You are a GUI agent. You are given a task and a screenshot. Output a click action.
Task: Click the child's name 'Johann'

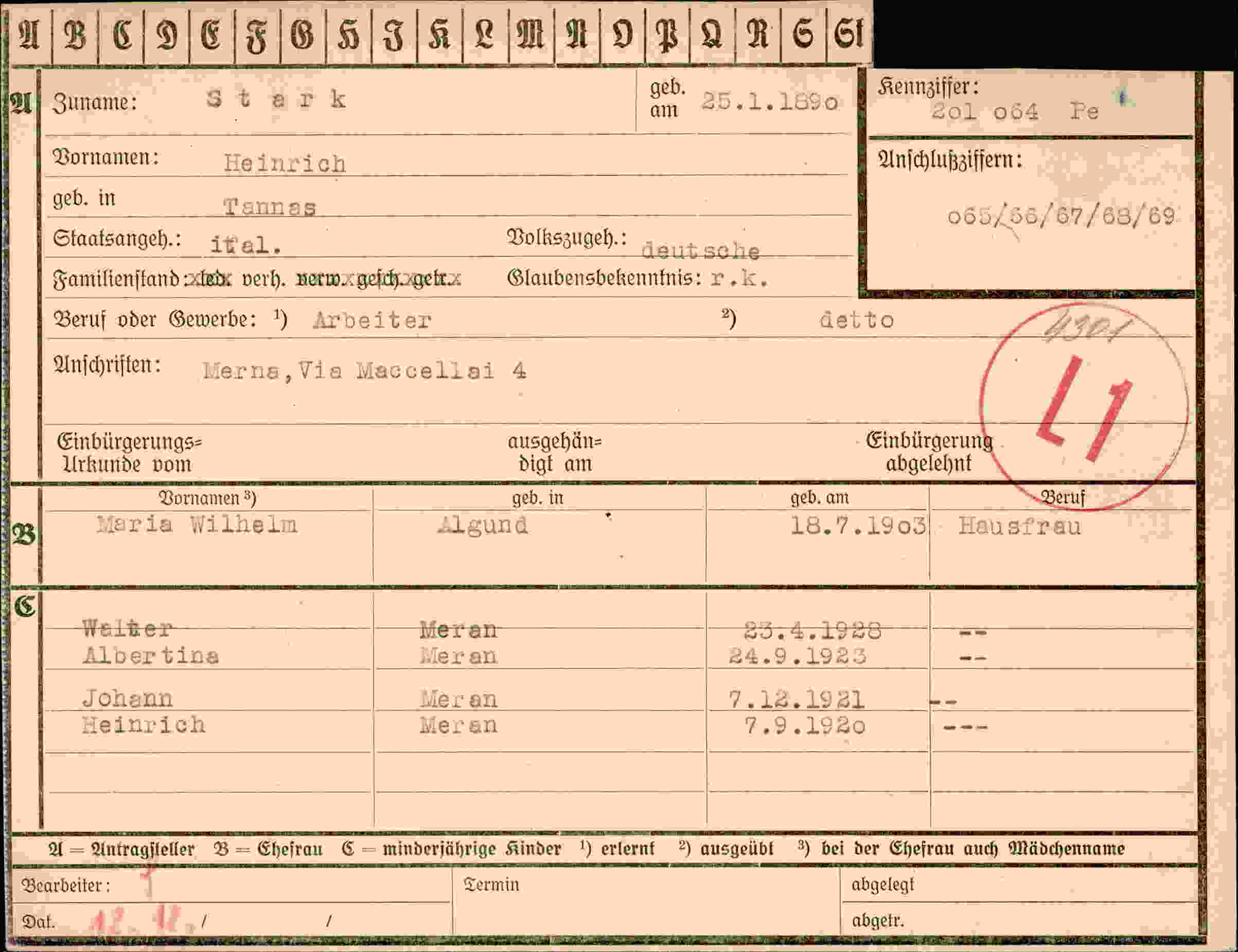pyautogui.click(x=128, y=698)
